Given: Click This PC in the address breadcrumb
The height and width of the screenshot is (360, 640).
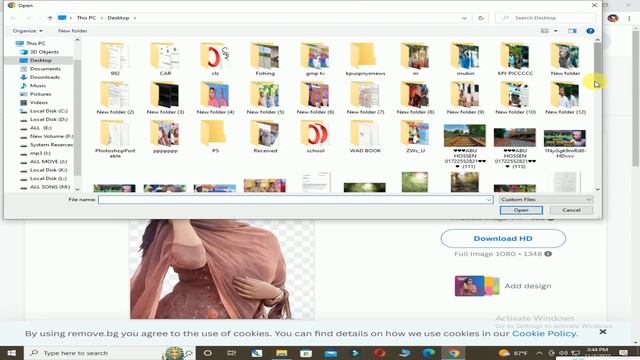Looking at the screenshot, I should tap(86, 18).
